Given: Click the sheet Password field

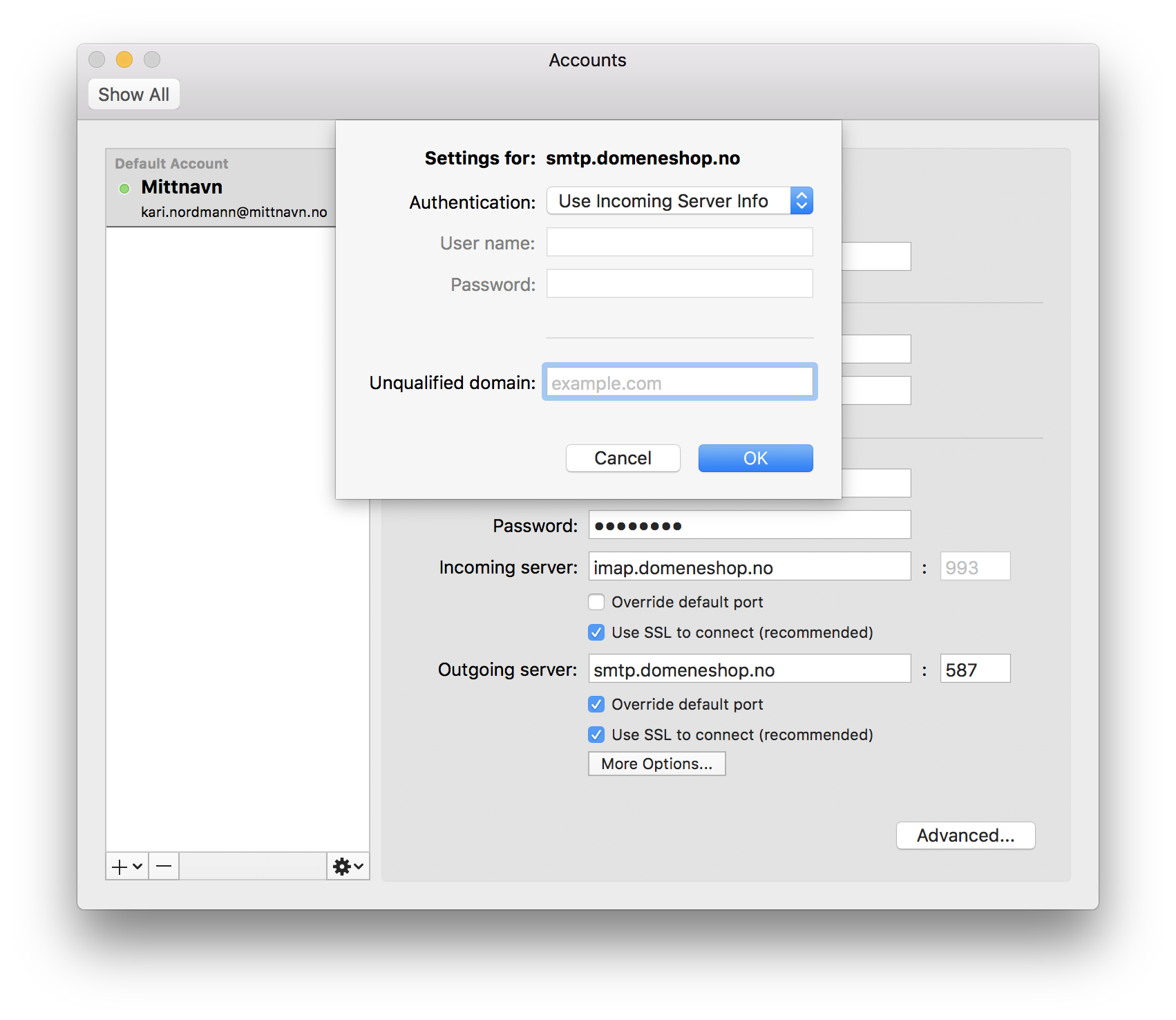Looking at the screenshot, I should [x=680, y=284].
